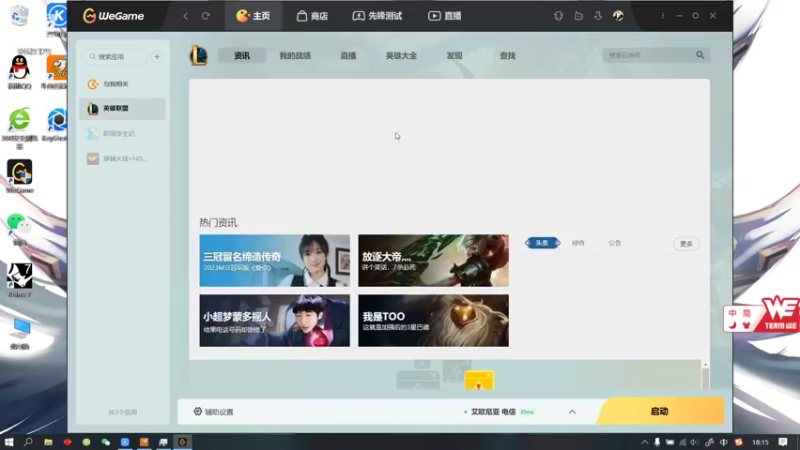Click the 18:15 taskbar clock
Screen dimensions: 800x450
760,442
